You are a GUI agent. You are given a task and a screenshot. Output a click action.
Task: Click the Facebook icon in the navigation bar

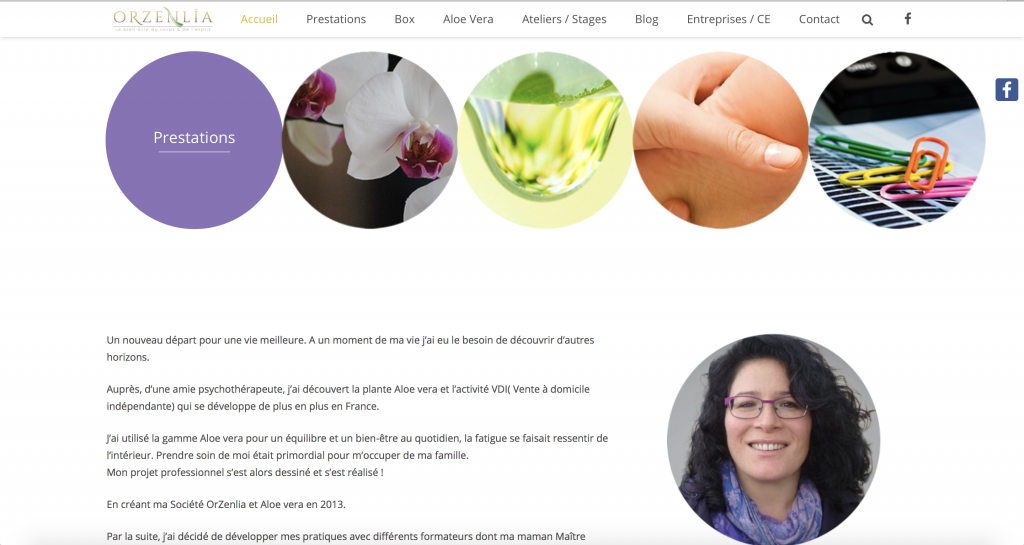[x=908, y=19]
